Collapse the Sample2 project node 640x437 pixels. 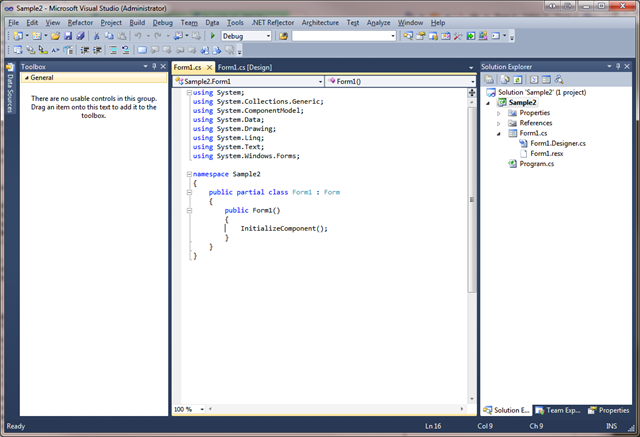[x=488, y=103]
